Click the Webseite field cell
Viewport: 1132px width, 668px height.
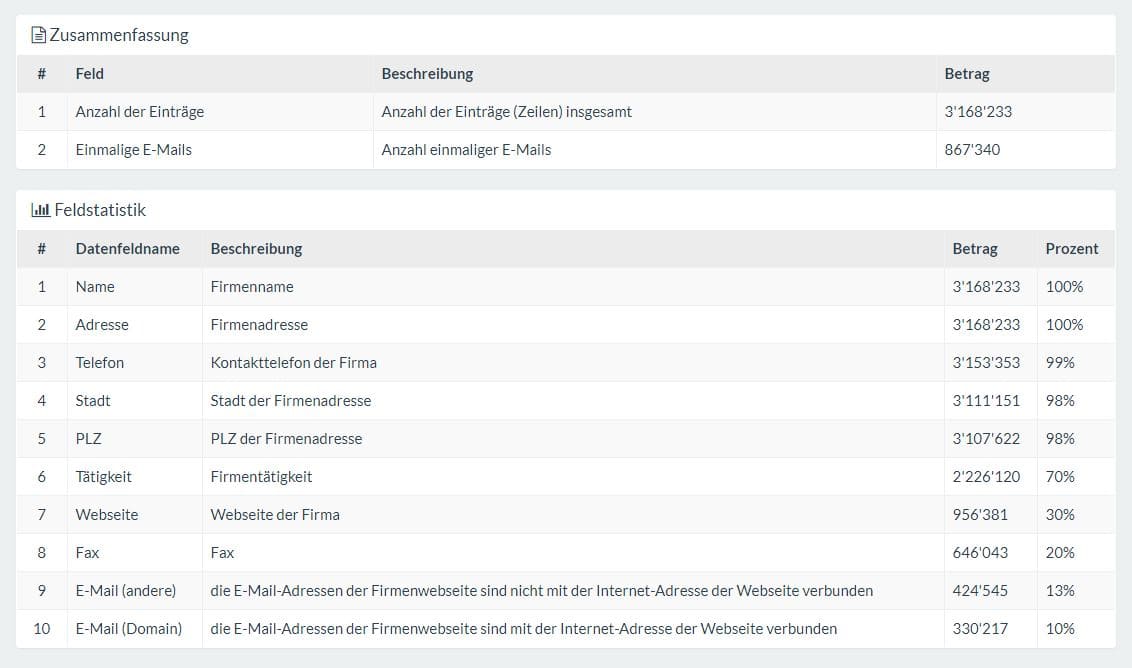click(107, 514)
